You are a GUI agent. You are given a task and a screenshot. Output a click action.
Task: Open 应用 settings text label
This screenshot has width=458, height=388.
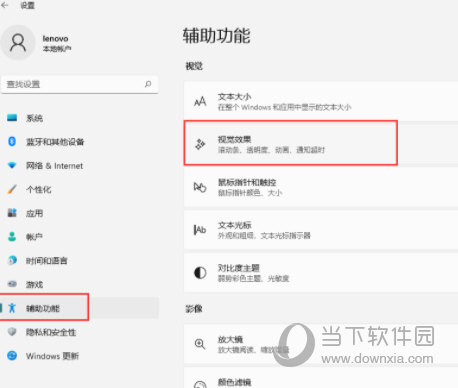34,213
